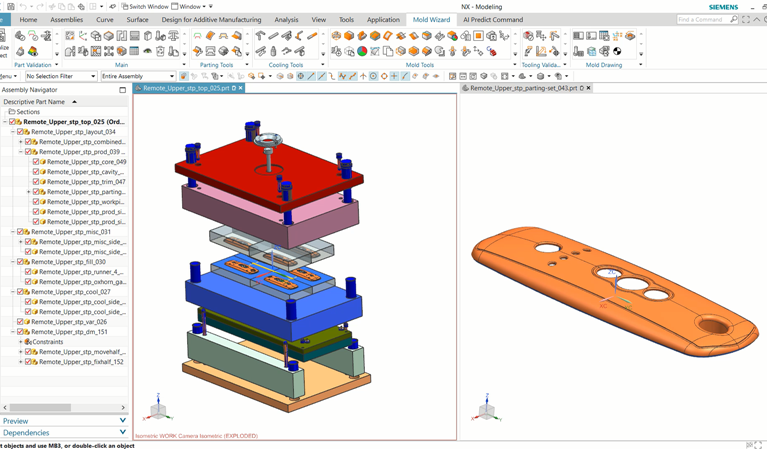767x449 pixels.
Task: Toggle the highlighted first icon after Entire Assembly dropdown
Action: point(183,76)
